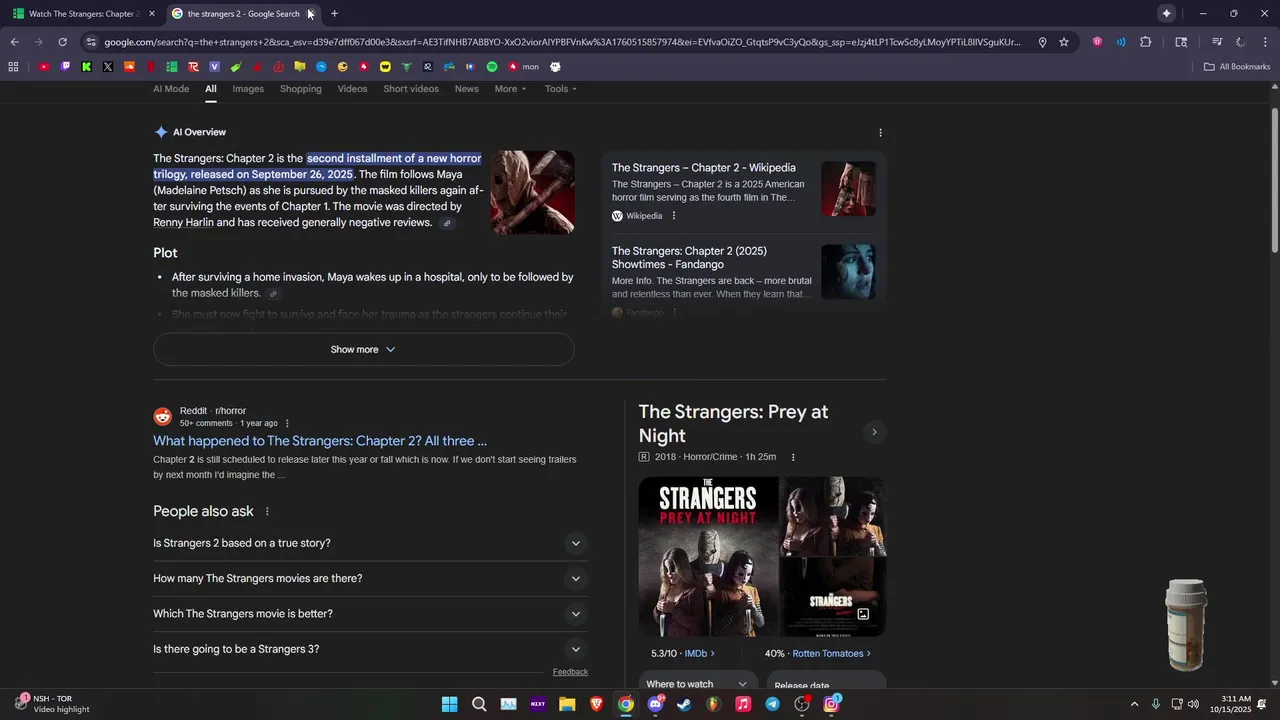The height and width of the screenshot is (720, 1280).
Task: Open the Twitch bookmark
Action: [65, 67]
